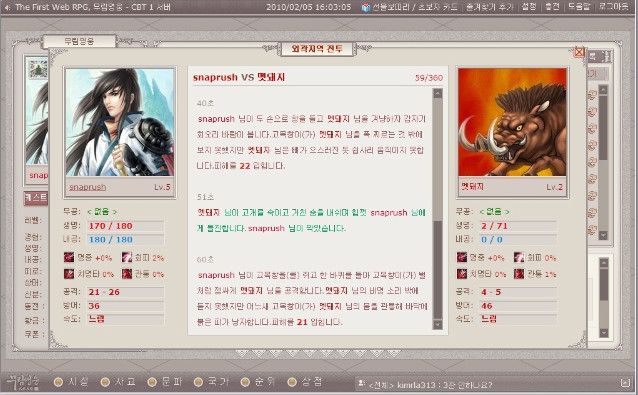Click the boar's 생명 2 / 71 health bar

(x=518, y=226)
